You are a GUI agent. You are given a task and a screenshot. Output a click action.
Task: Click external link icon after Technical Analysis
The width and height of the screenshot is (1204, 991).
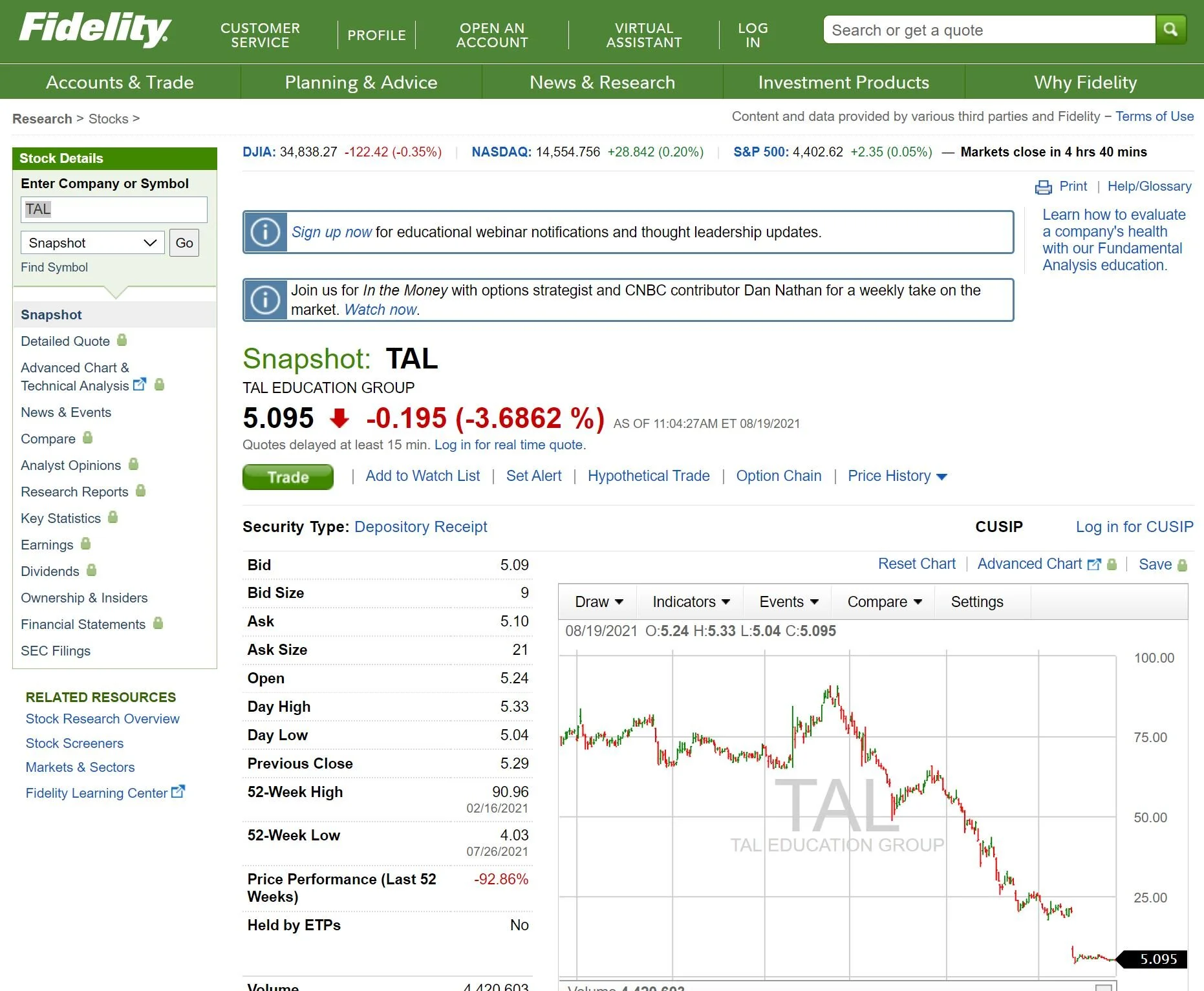click(140, 385)
